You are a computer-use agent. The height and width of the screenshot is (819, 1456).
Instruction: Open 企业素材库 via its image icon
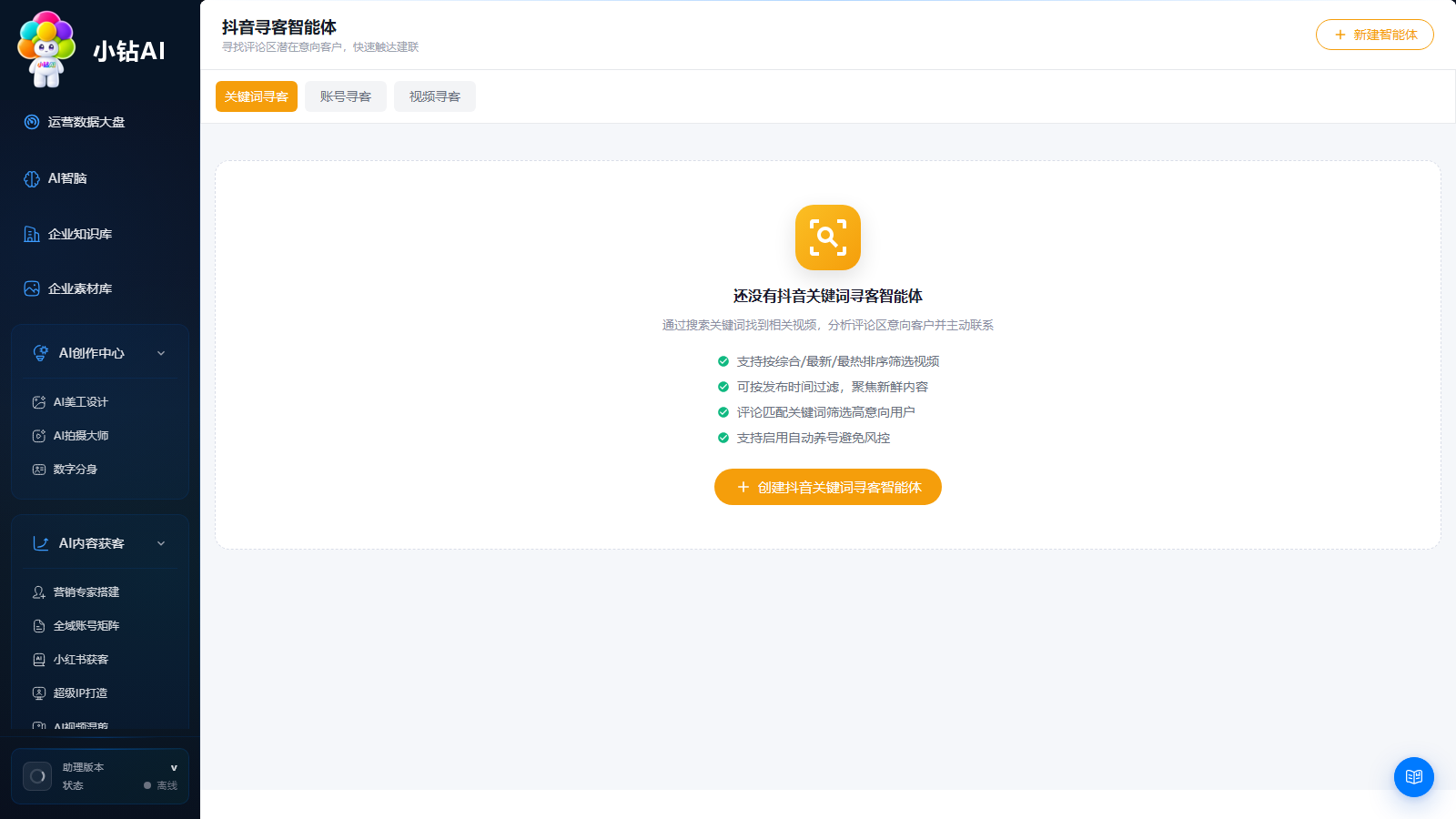pyautogui.click(x=32, y=288)
